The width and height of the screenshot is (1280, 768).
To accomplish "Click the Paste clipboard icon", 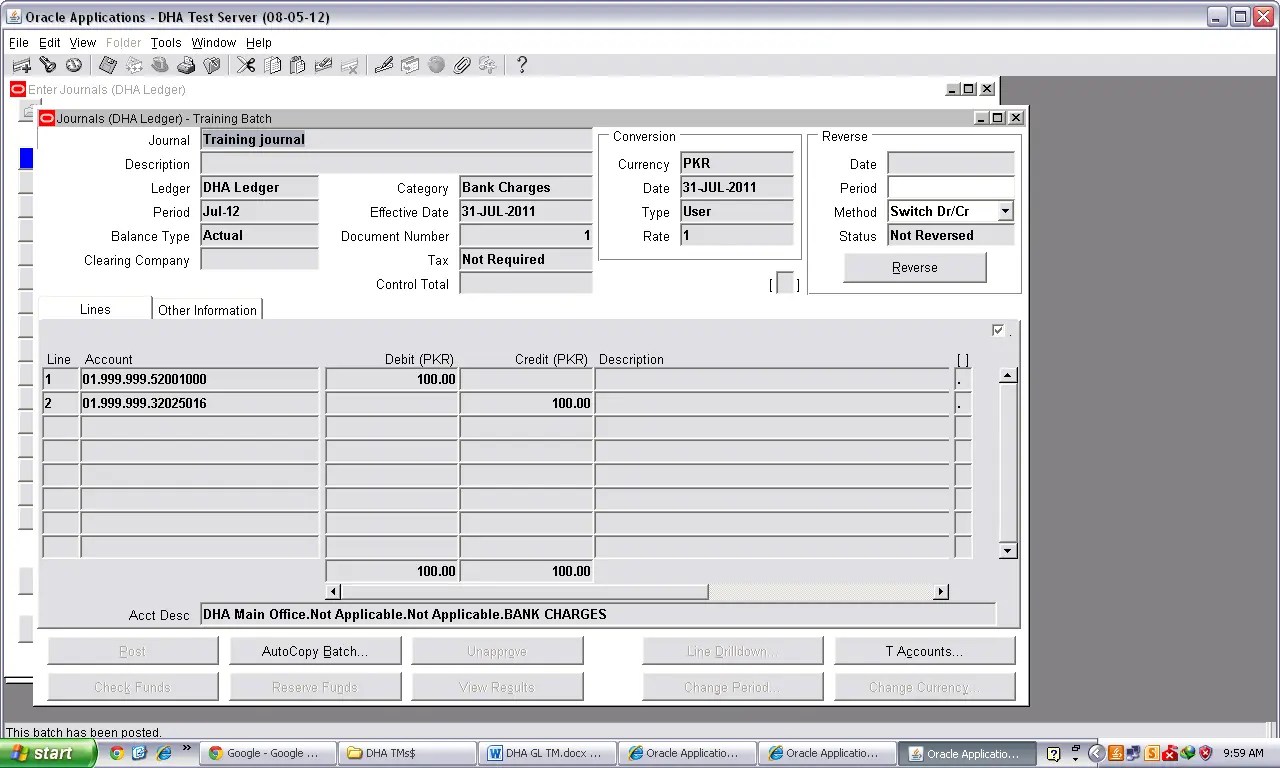I will (x=297, y=66).
